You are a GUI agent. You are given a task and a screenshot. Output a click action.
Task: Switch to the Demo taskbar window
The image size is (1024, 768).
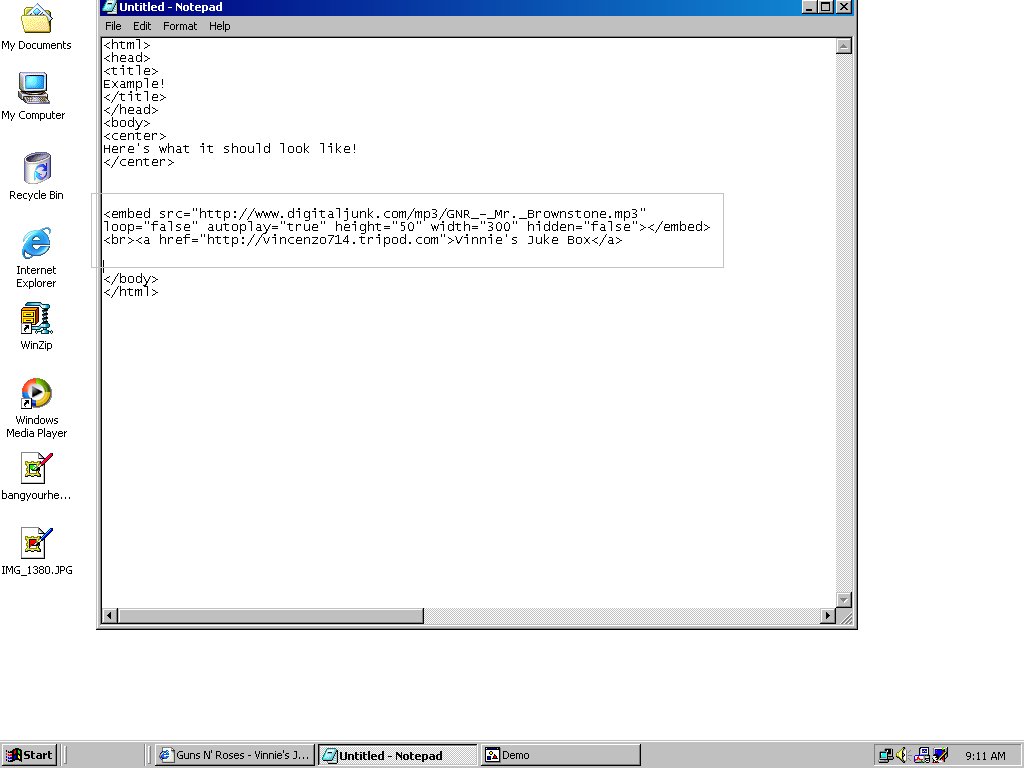(560, 755)
